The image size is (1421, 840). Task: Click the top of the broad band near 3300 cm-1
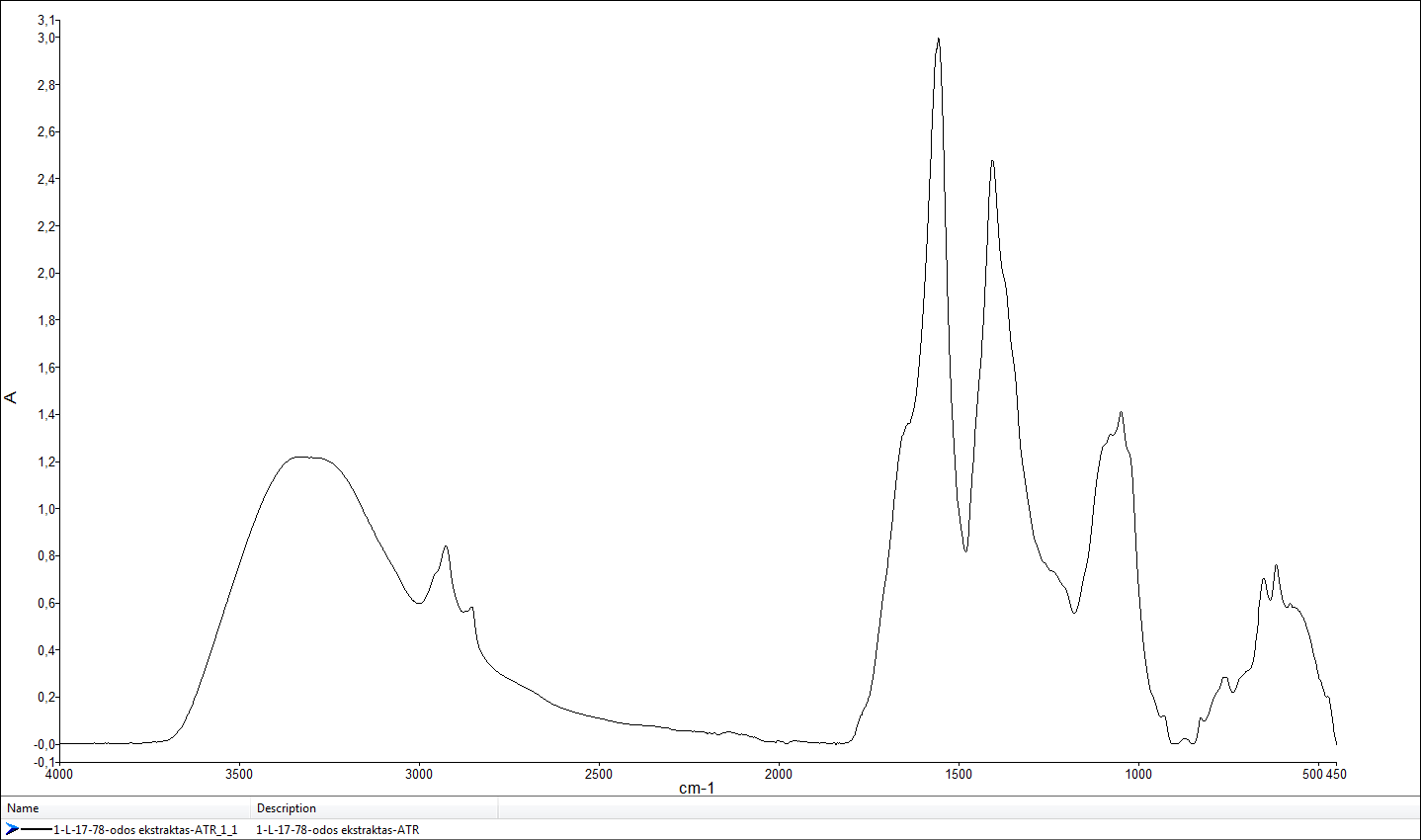(x=308, y=457)
